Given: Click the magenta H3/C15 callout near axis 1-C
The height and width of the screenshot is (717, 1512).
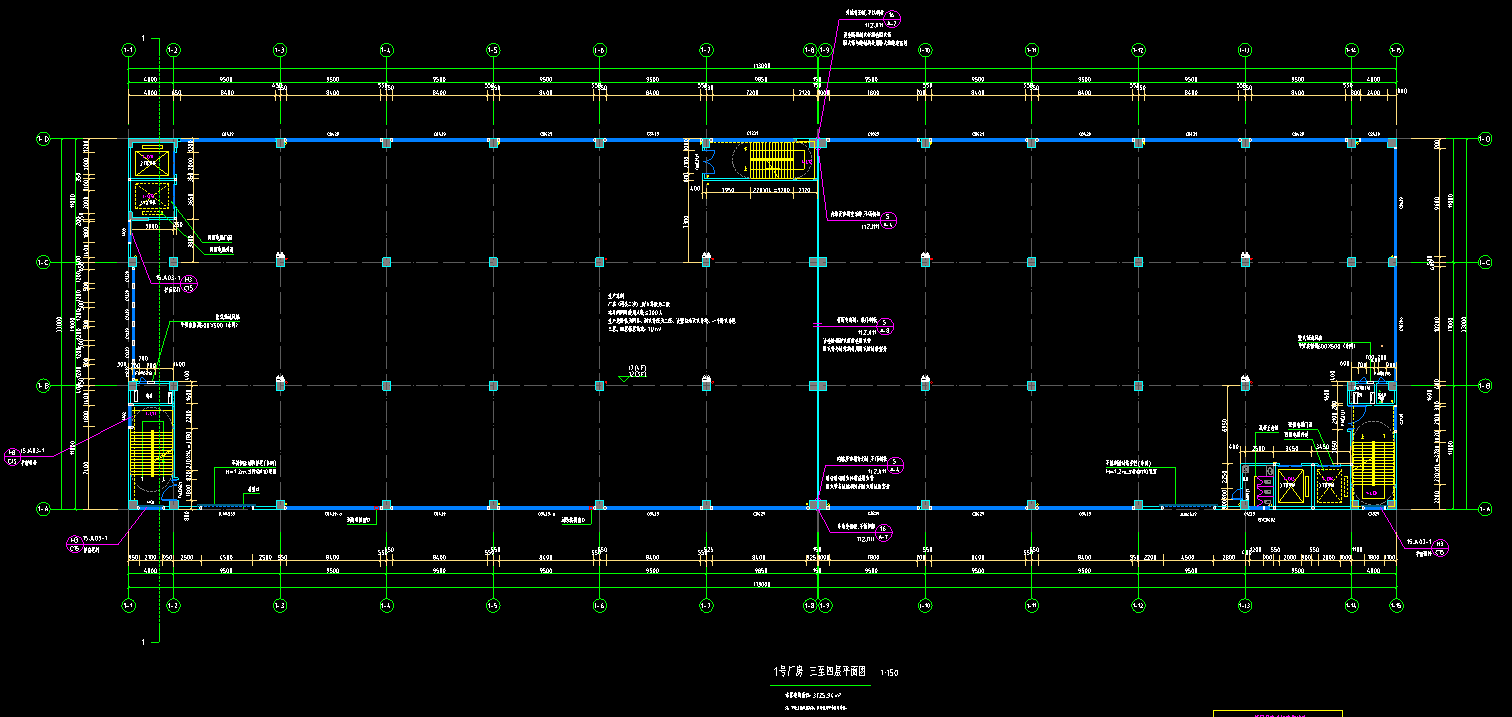Looking at the screenshot, I should (189, 283).
